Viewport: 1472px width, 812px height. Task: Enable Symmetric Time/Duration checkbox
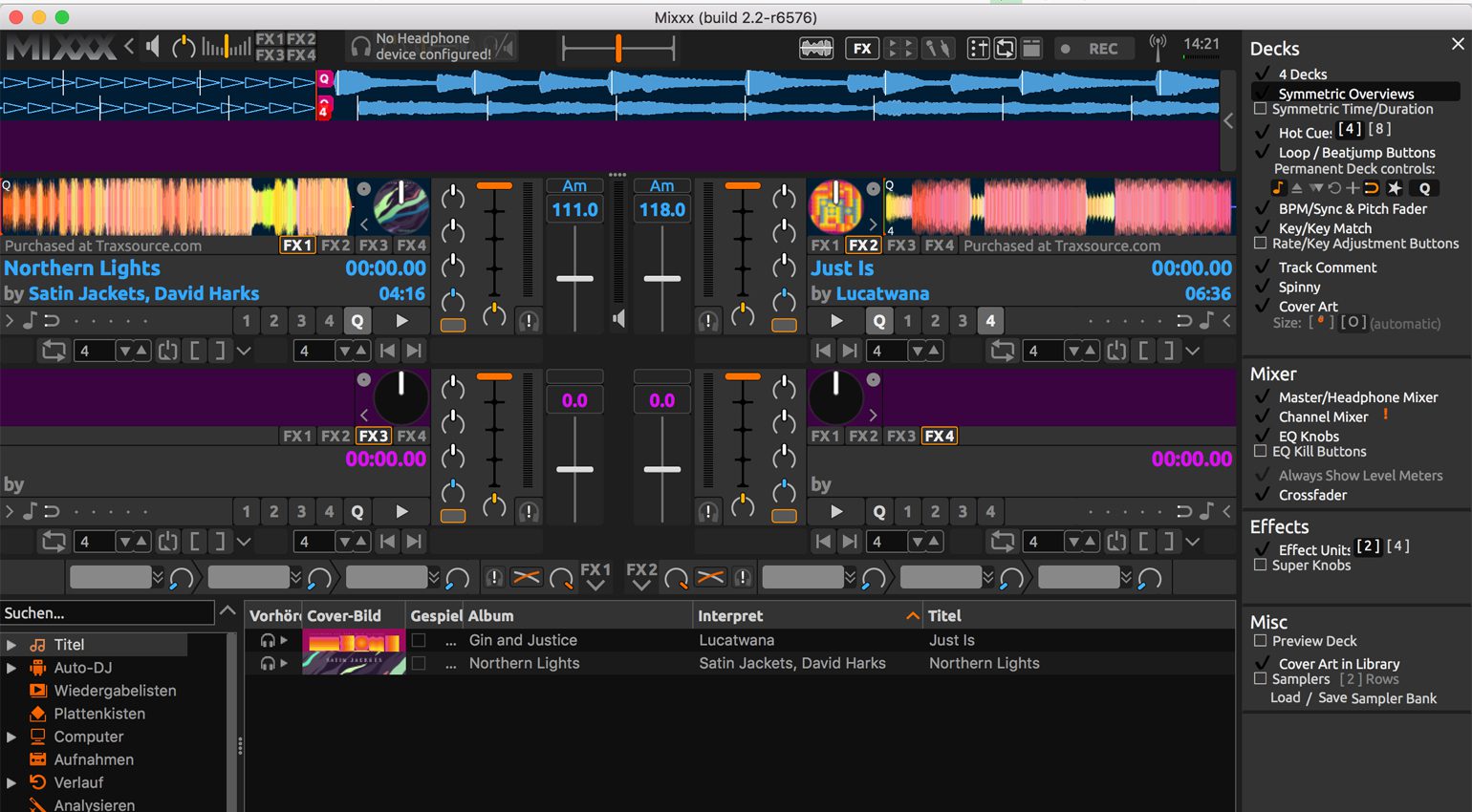(x=1260, y=109)
